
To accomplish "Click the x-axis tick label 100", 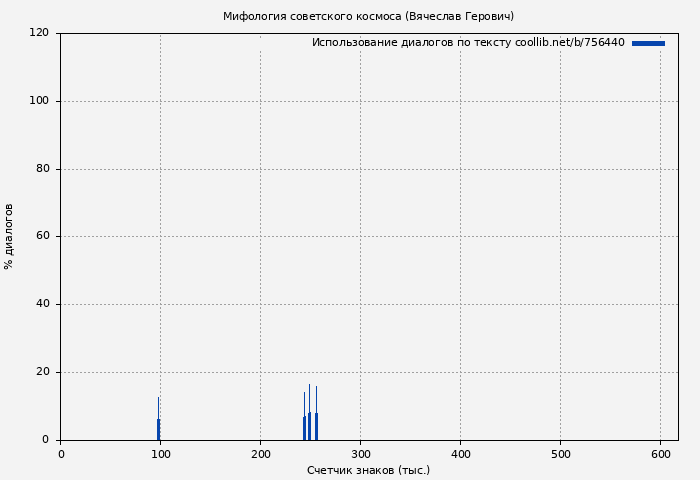I will click(x=160, y=454).
